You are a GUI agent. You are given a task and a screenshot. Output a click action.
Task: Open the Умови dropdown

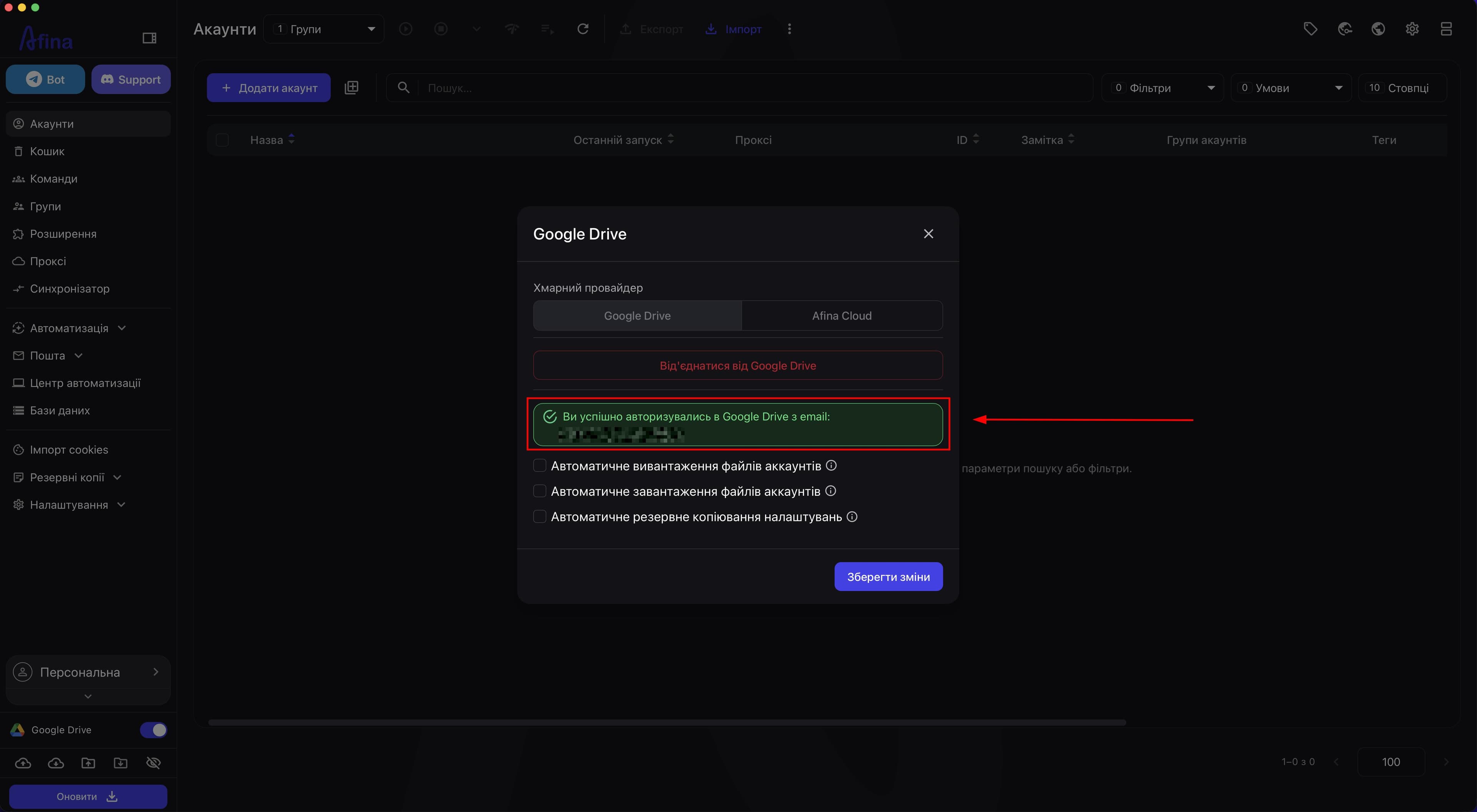pyautogui.click(x=1291, y=88)
